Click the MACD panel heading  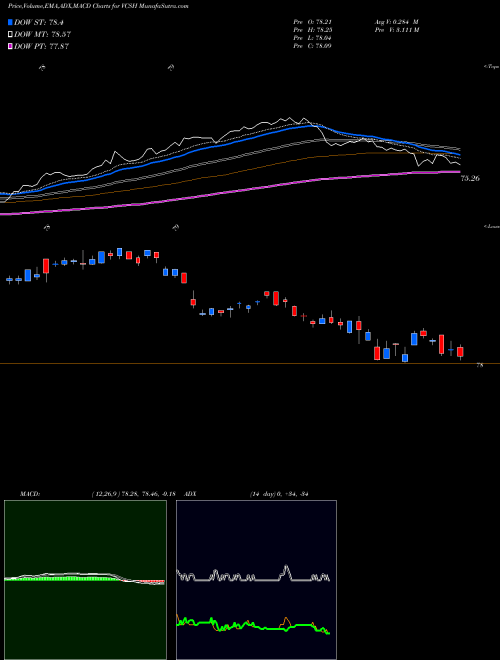click(29, 494)
